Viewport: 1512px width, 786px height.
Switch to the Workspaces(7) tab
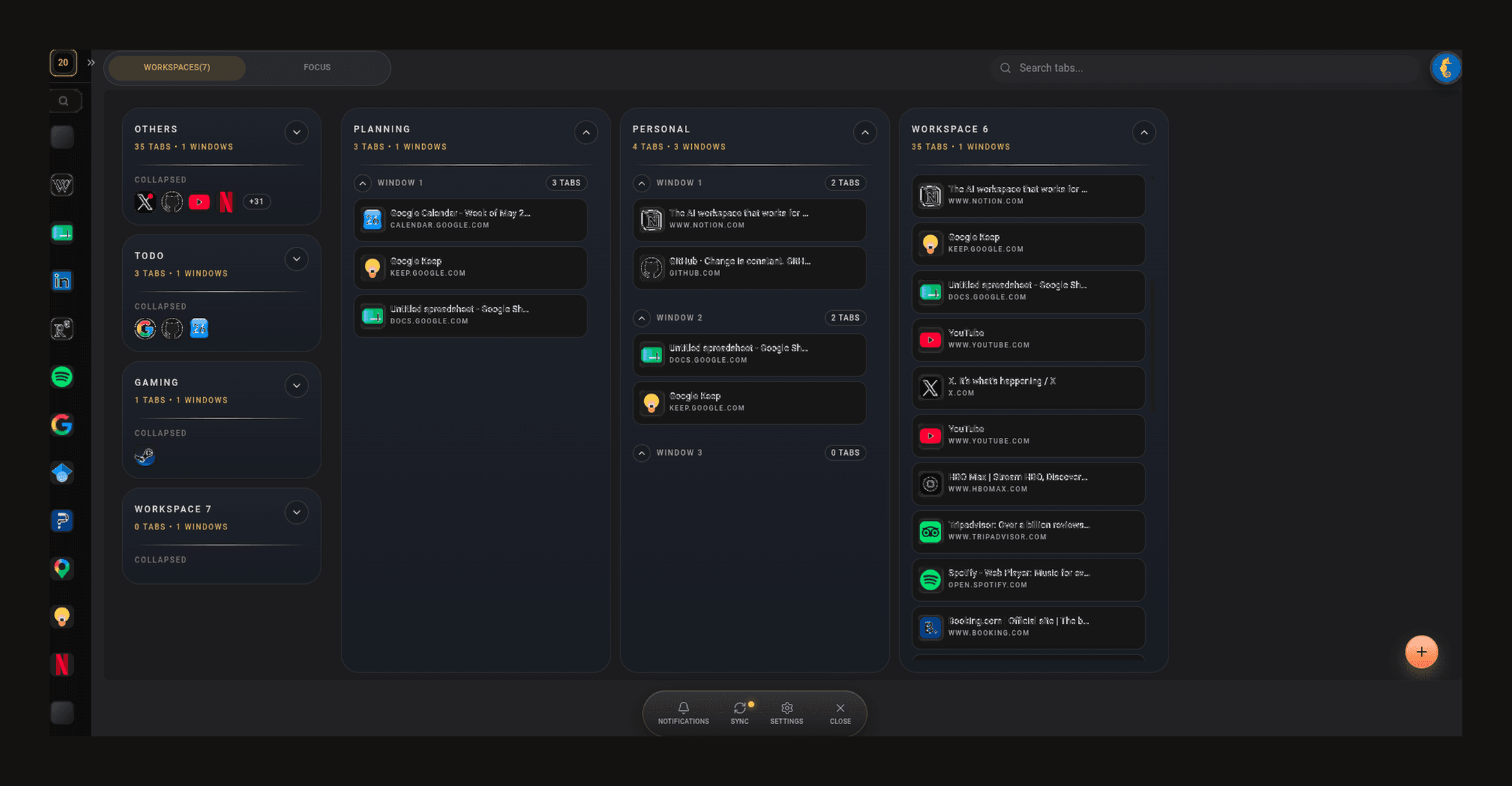click(177, 68)
